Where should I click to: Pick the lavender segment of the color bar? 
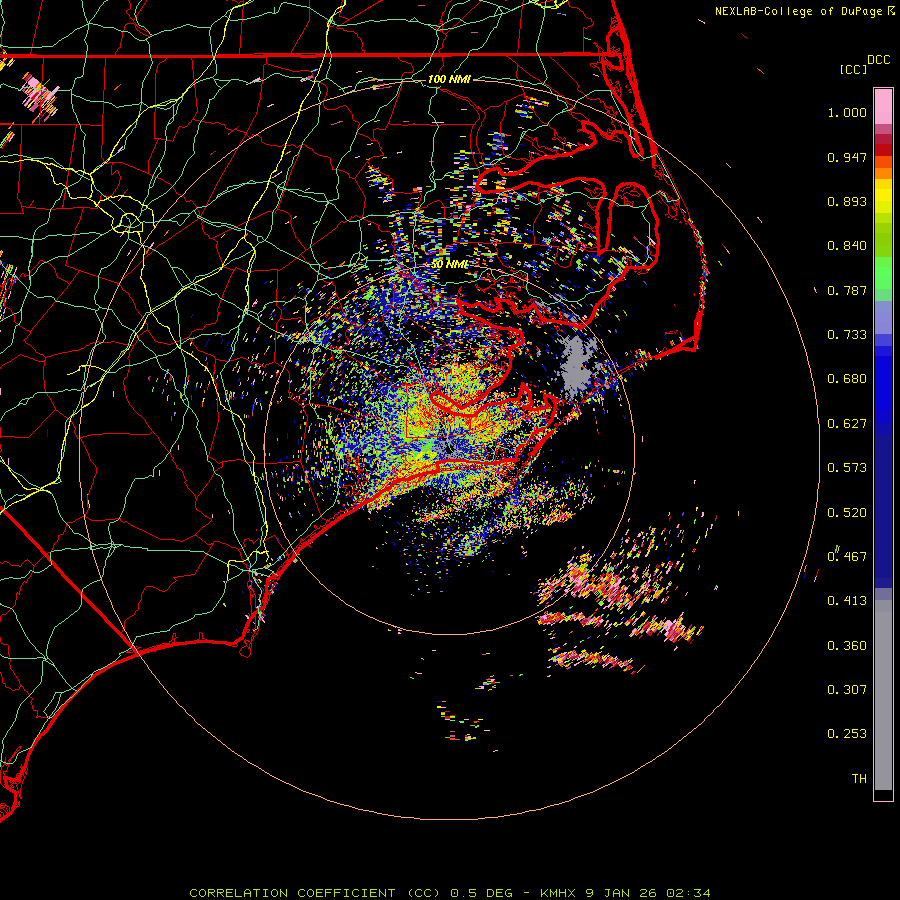point(883,317)
